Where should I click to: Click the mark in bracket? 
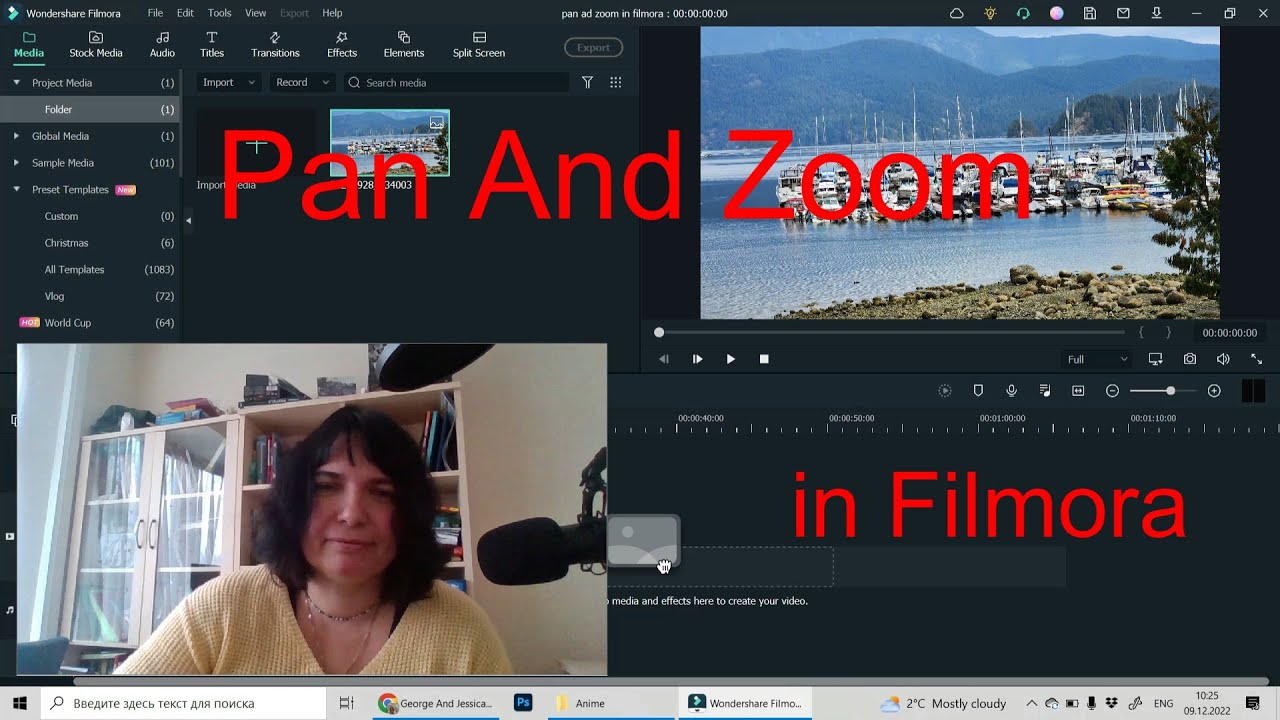point(1141,332)
